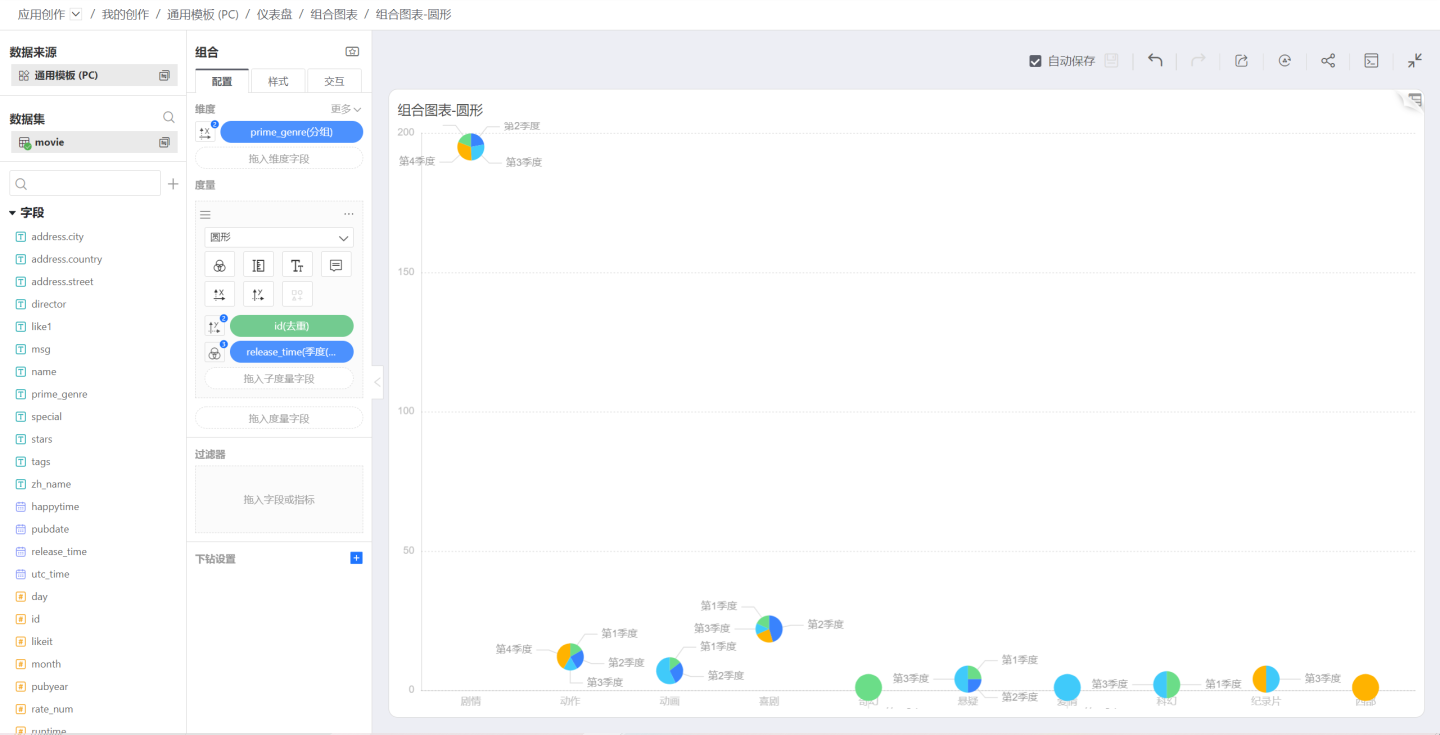Toggle the 自动保存 checkbox
Screen dimensions: 1440x735
1036,61
